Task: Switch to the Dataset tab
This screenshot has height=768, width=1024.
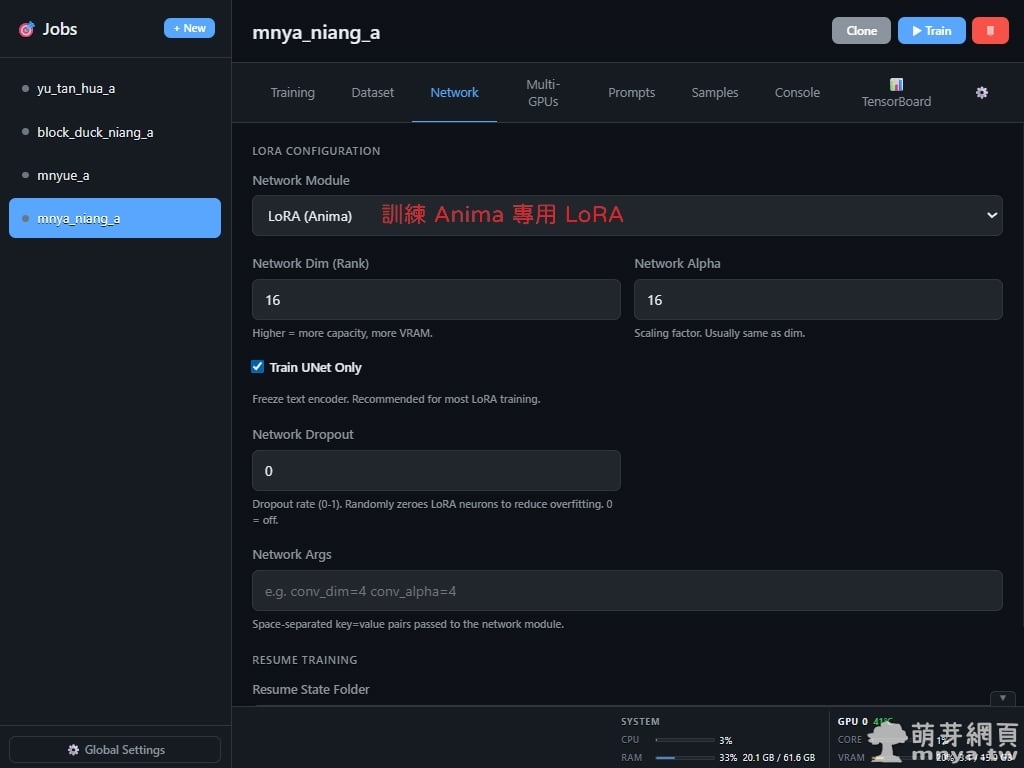Action: tap(372, 92)
